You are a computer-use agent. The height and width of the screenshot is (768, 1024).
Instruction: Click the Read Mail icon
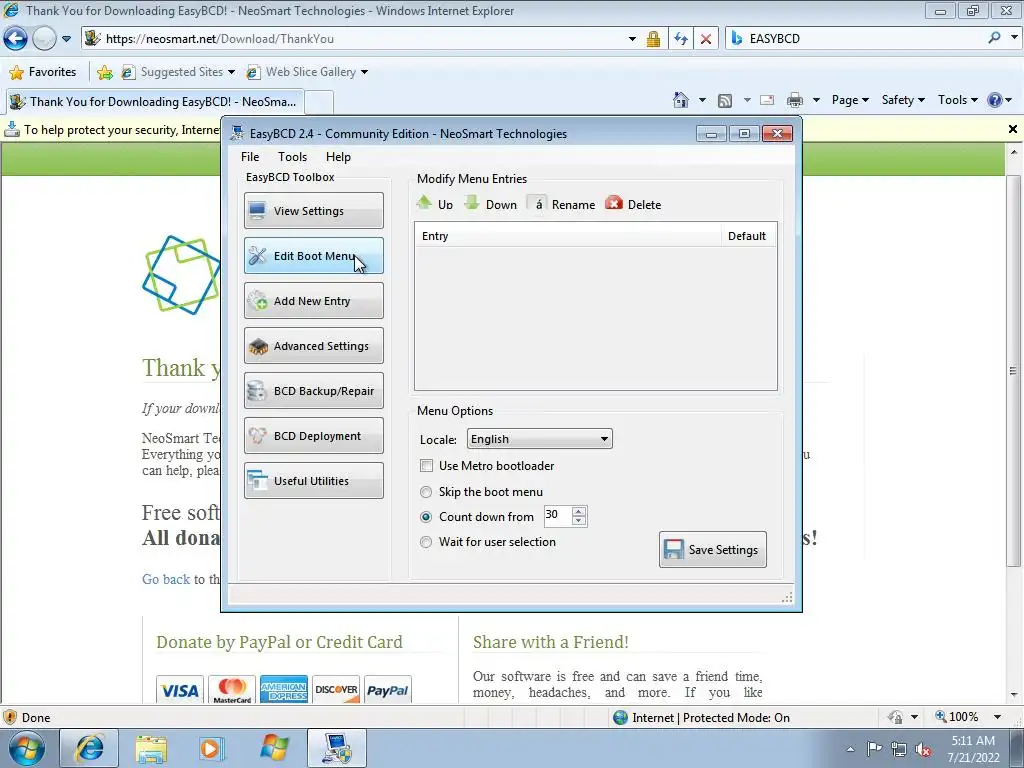(x=767, y=100)
